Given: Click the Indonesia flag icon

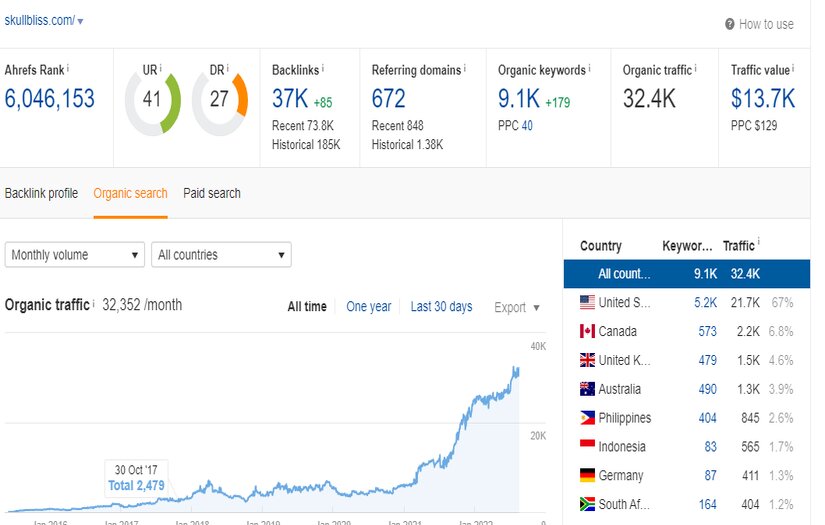Looking at the screenshot, I should pyautogui.click(x=587, y=445).
